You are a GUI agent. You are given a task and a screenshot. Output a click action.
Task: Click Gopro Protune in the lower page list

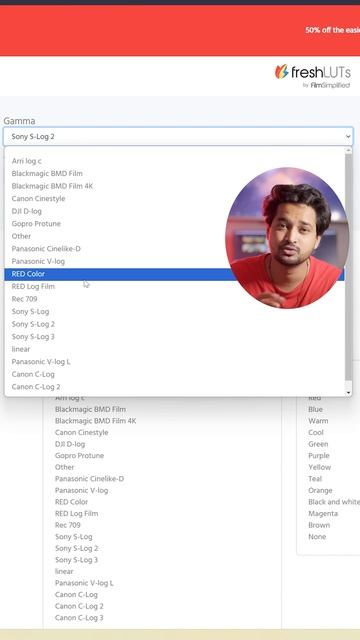tap(79, 456)
